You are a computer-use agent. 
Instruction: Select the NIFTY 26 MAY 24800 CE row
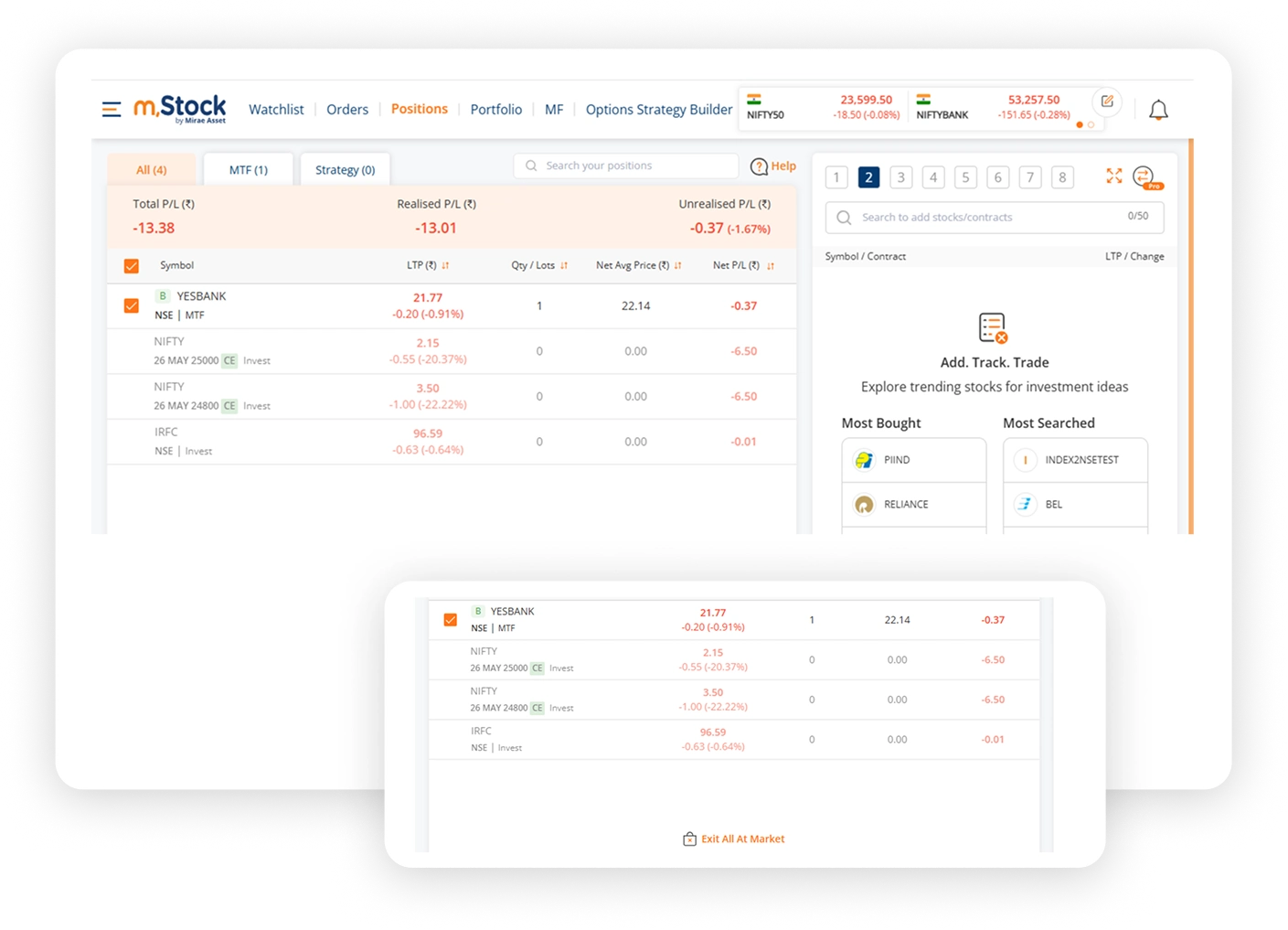click(452, 397)
